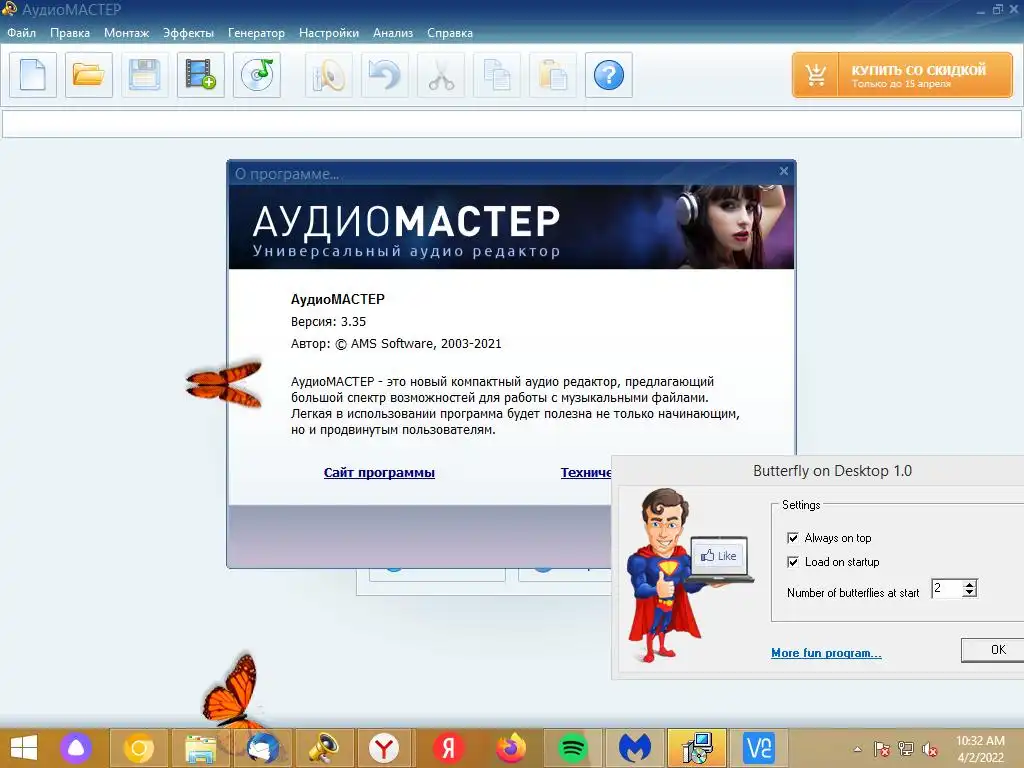Open the Генератор menu
Viewport: 1024px width, 768px height.
click(256, 33)
